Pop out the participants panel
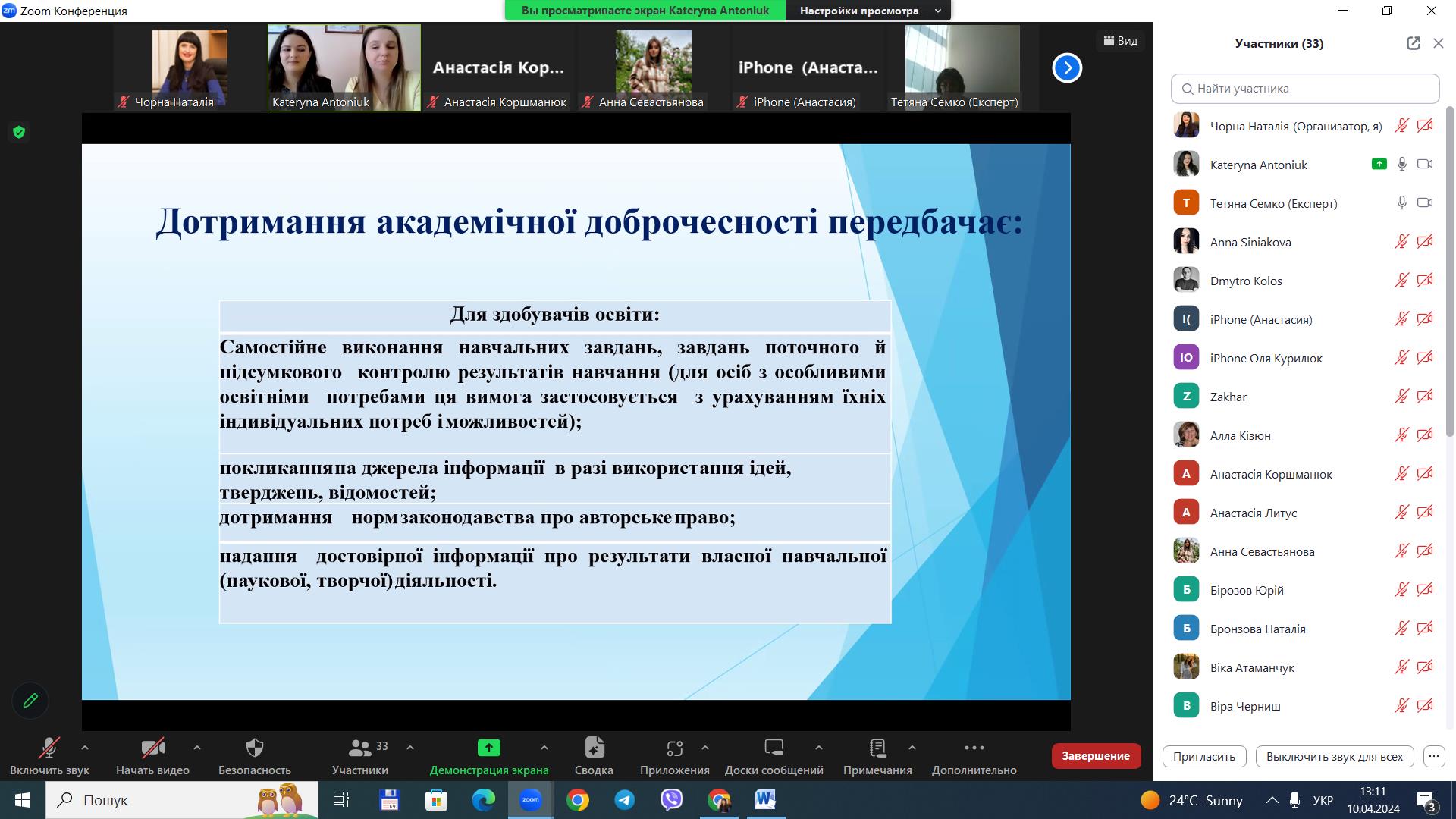Viewport: 1456px width, 819px height. (1413, 43)
